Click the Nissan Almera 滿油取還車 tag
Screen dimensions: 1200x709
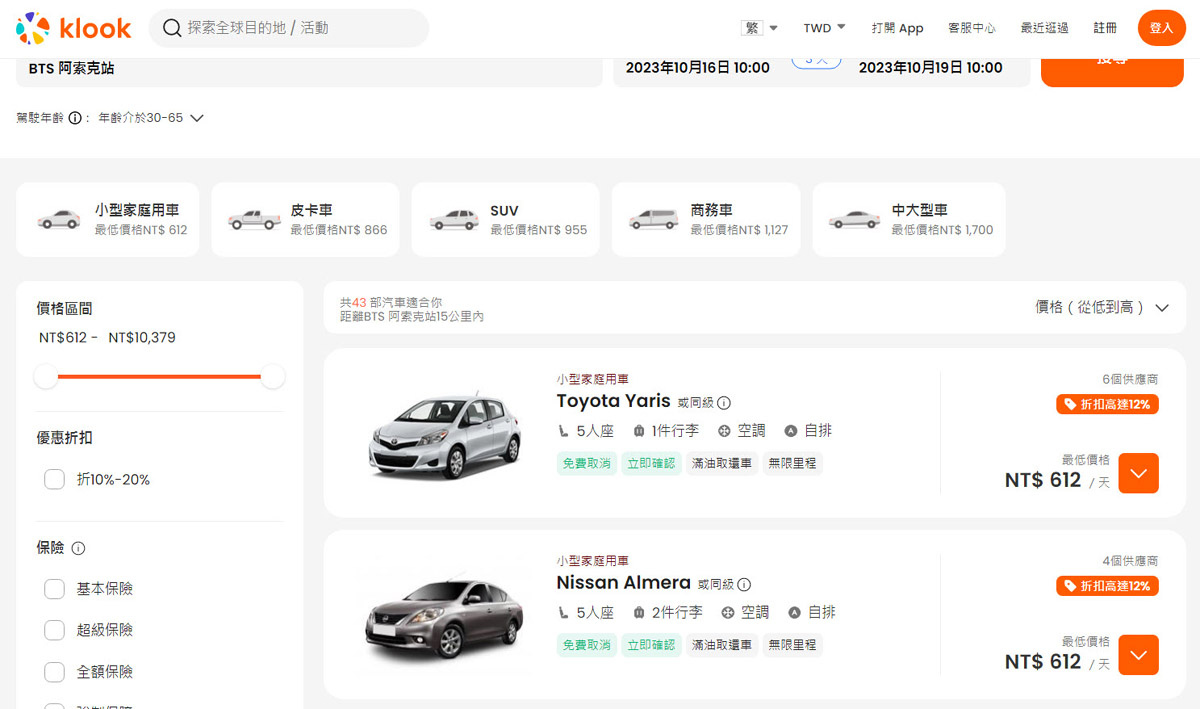tap(722, 645)
